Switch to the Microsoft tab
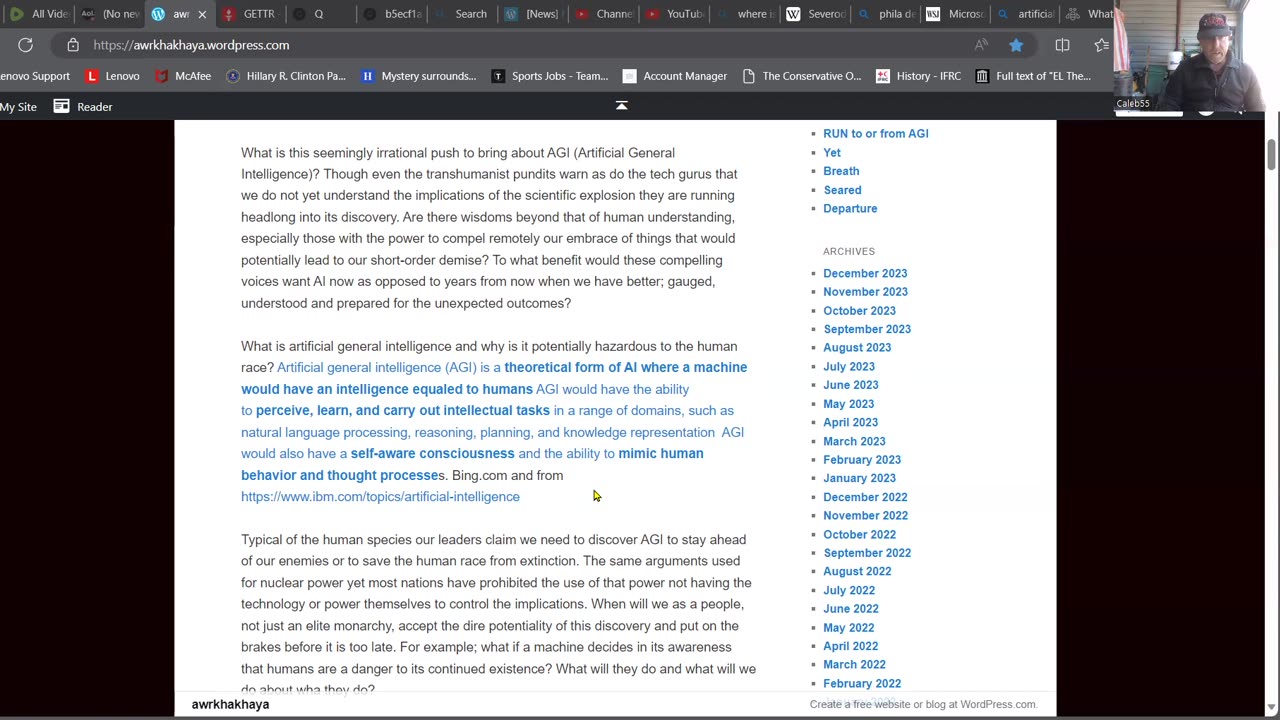This screenshot has width=1280, height=720. coord(956,14)
